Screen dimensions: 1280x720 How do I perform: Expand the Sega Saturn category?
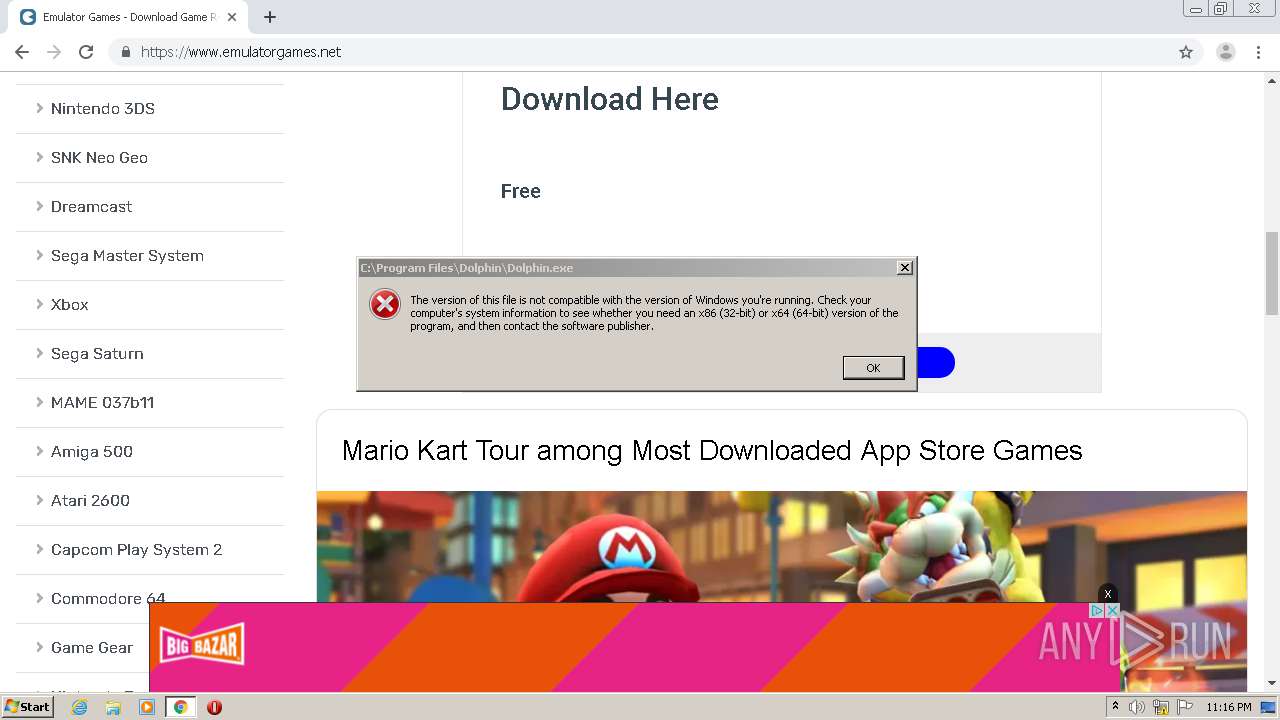97,354
